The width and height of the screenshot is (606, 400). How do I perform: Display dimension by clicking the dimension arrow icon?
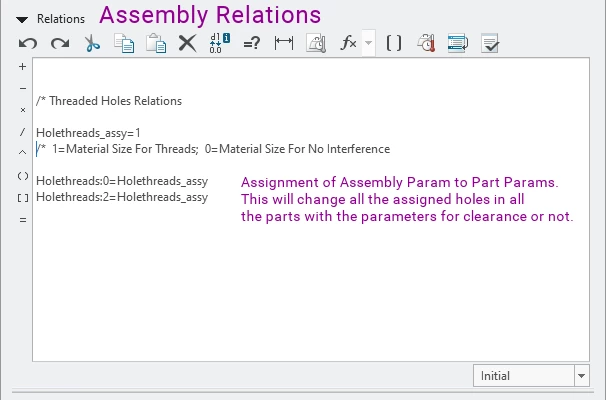click(x=284, y=43)
